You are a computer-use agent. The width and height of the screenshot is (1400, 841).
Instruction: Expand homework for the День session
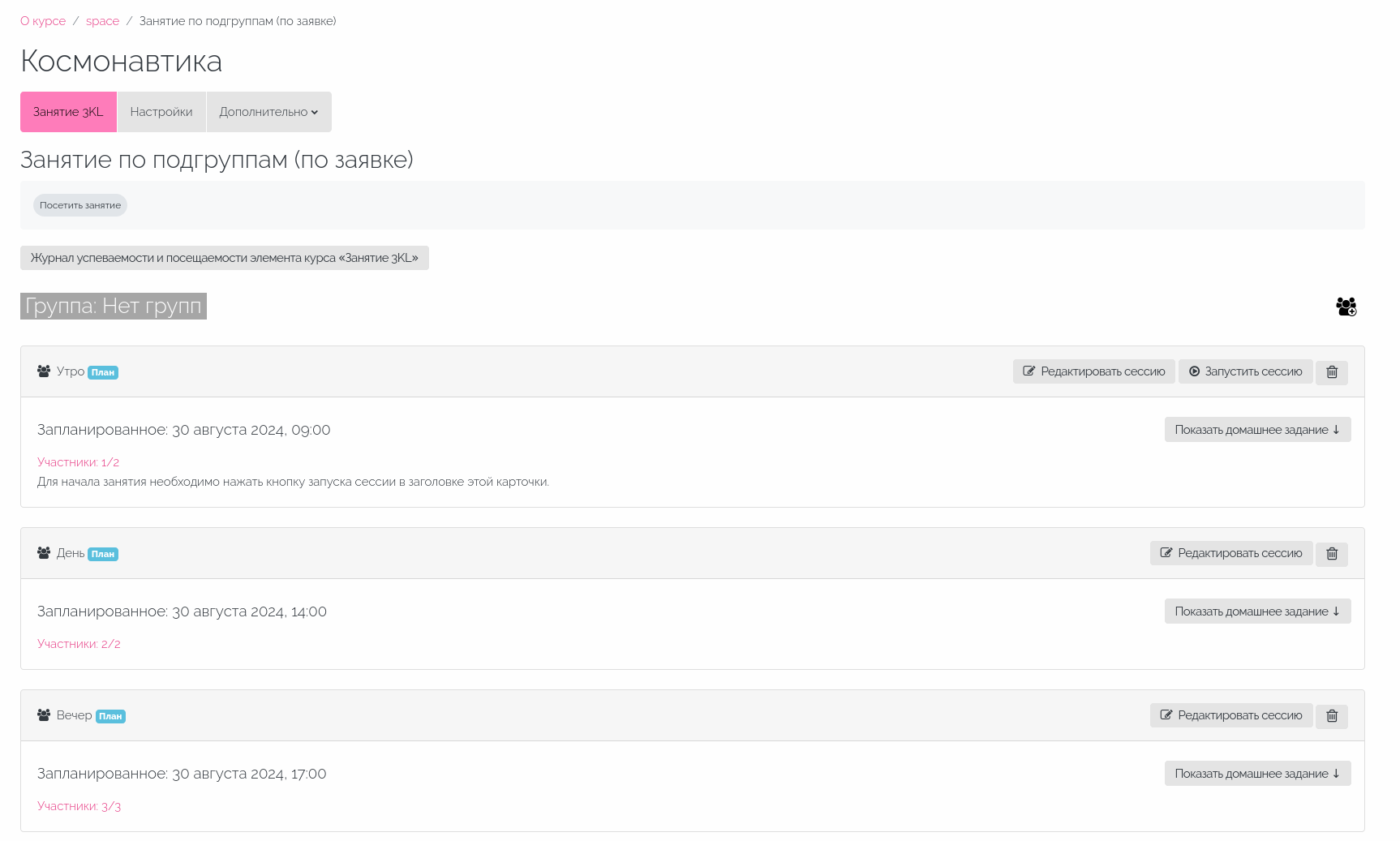[x=1257, y=611]
